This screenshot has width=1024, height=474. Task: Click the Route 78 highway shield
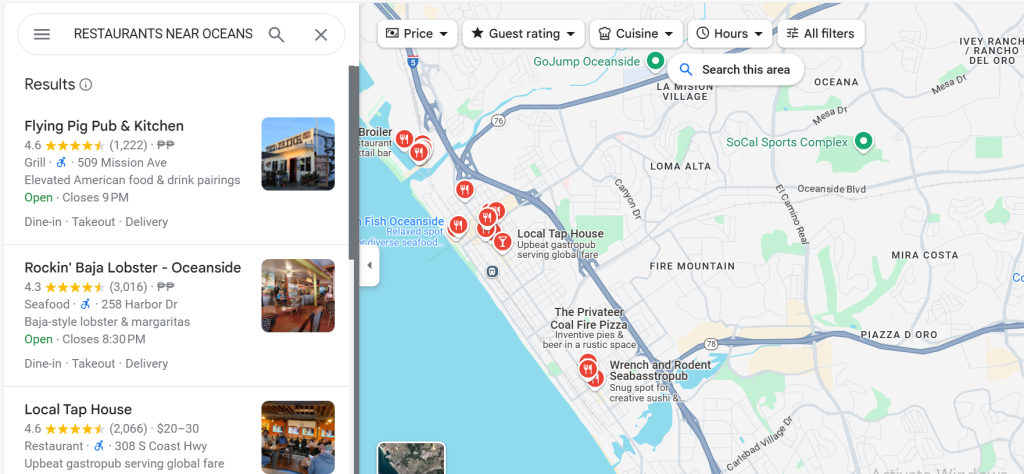(x=711, y=343)
